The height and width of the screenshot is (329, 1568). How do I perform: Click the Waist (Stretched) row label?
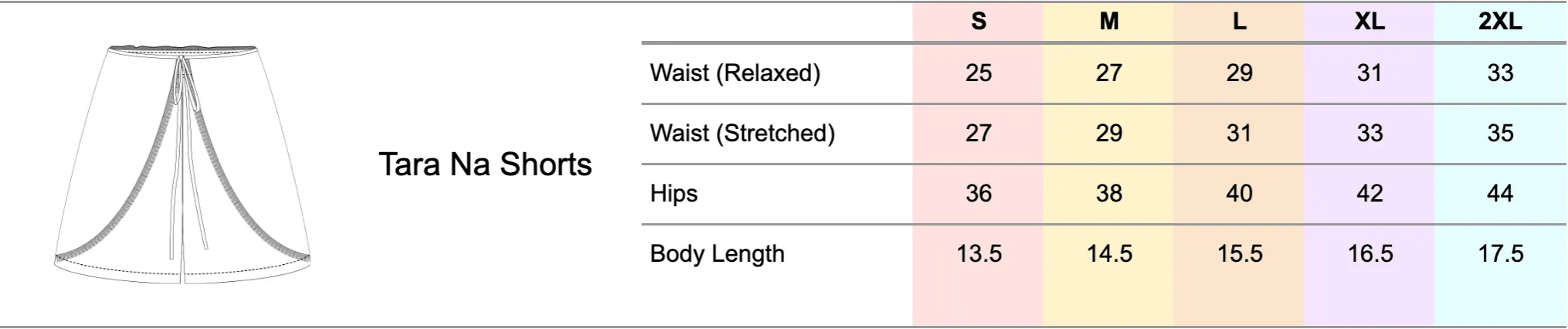(742, 134)
